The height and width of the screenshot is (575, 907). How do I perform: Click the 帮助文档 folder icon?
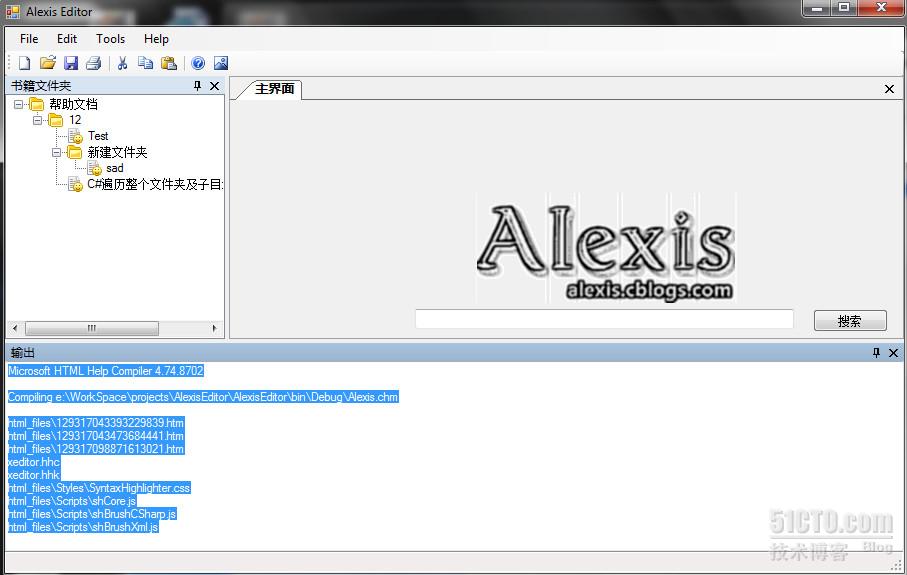pos(36,104)
